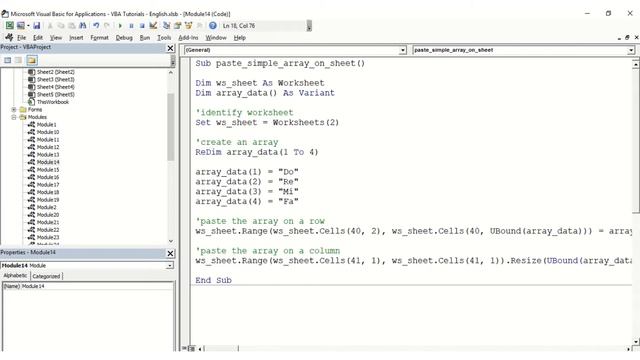Open the Insert object dropdown arrow in toolbar
This screenshot has height=360, width=640.
[x=28, y=25]
